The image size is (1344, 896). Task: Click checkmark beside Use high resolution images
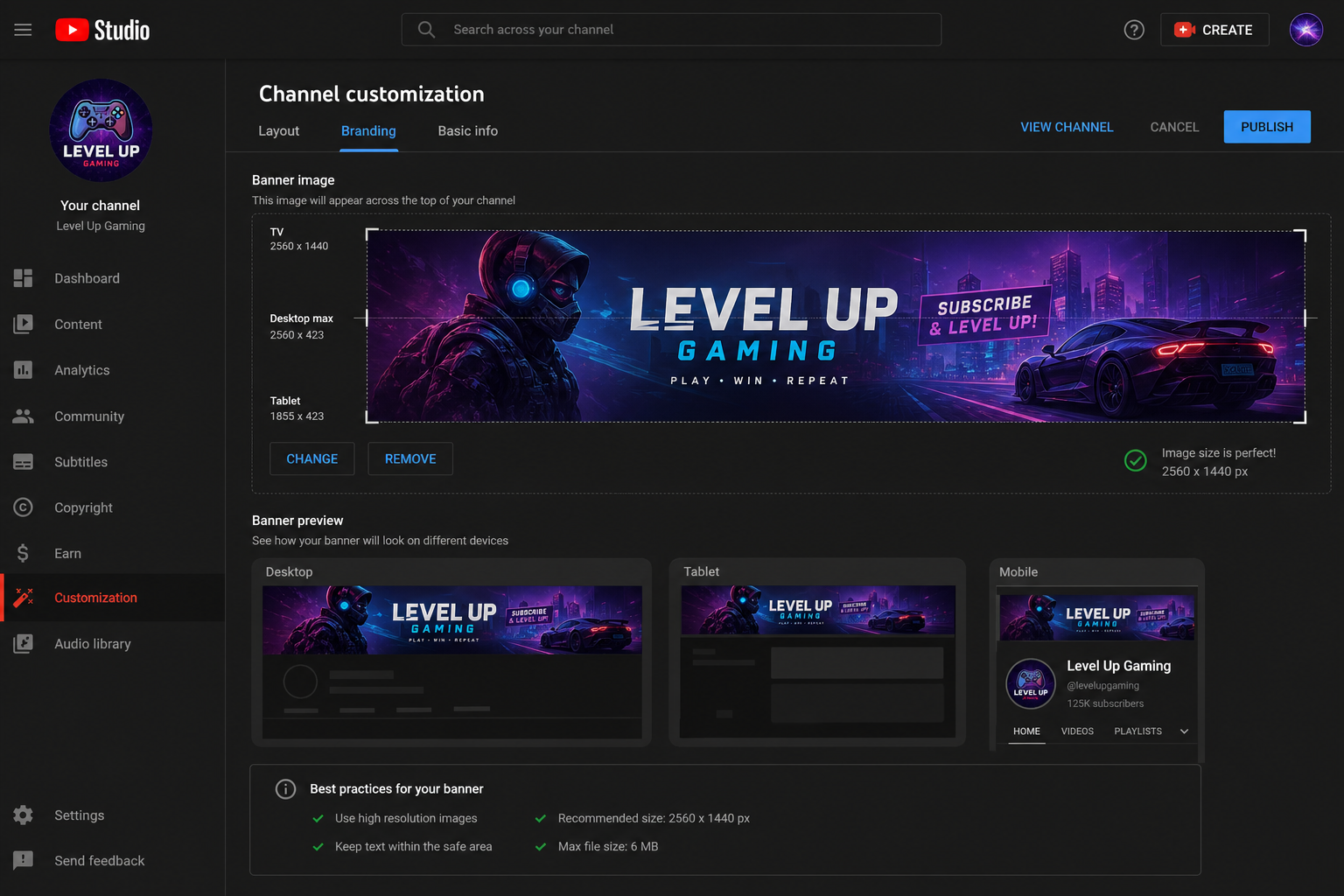318,818
